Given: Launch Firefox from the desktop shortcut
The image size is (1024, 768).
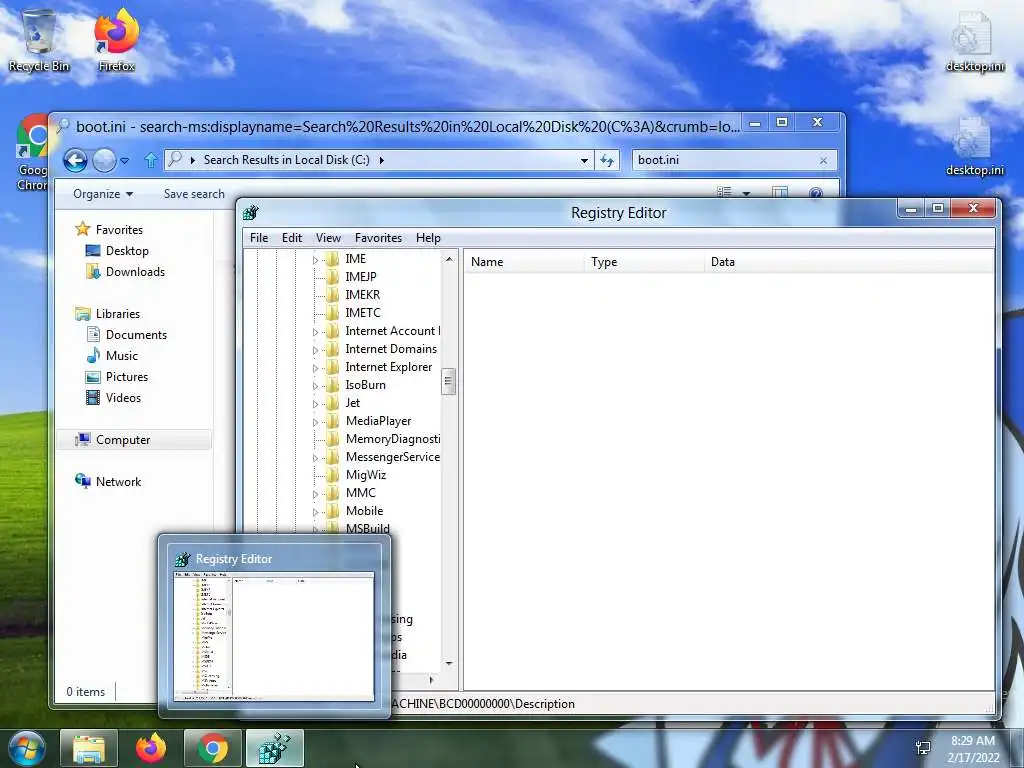Looking at the screenshot, I should tap(116, 39).
